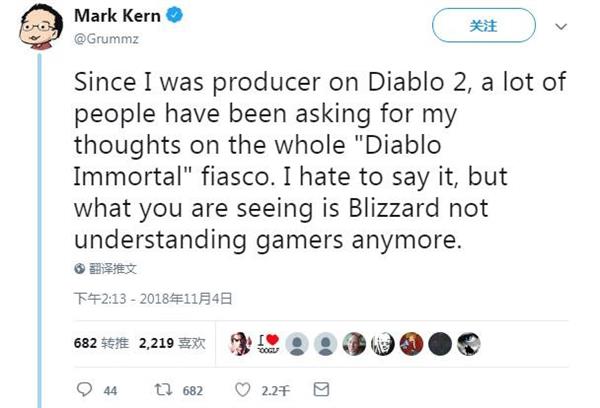
Task: Click the 'I love Google' liker avatar
Action: [x=268, y=343]
